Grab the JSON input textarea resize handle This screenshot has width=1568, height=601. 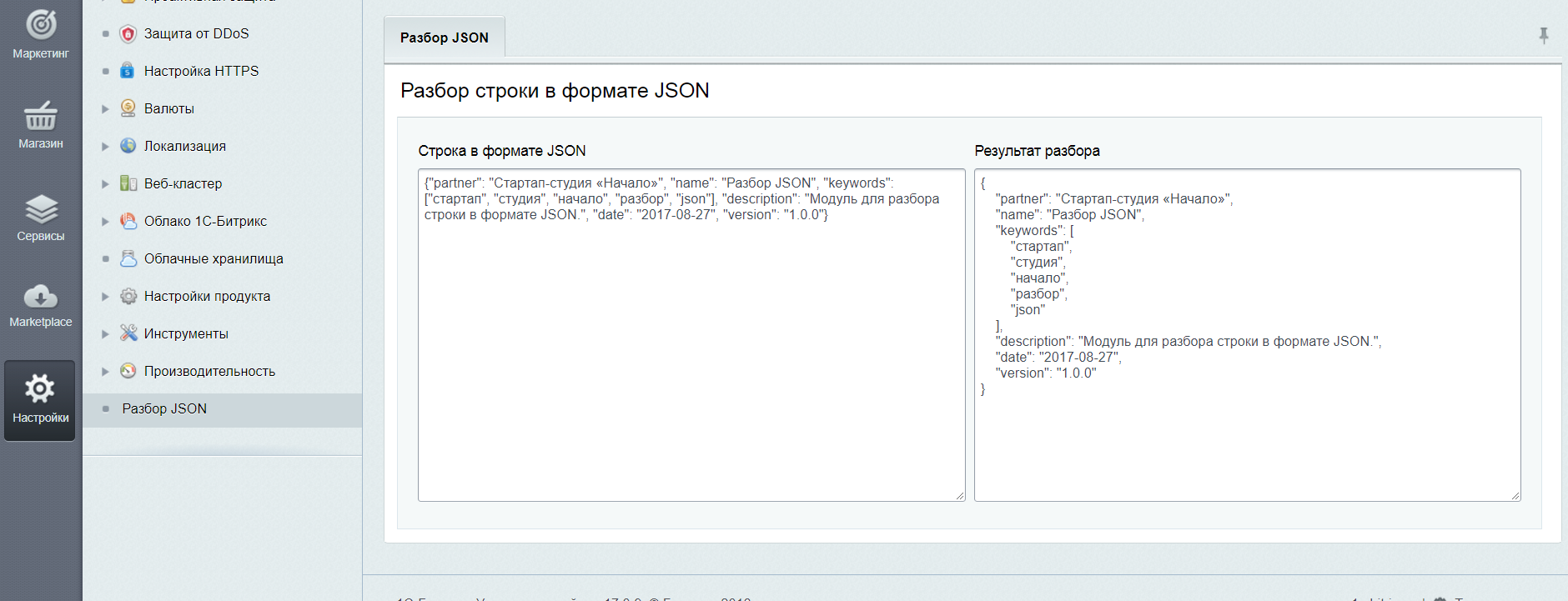tap(960, 496)
